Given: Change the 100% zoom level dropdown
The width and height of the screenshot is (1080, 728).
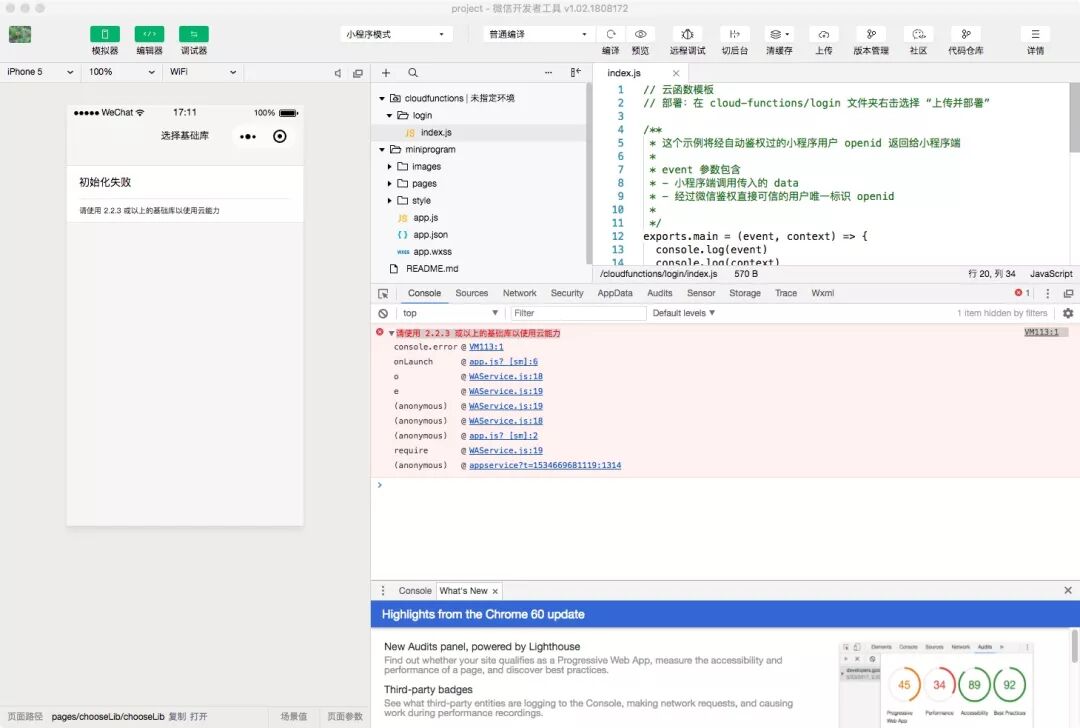Looking at the screenshot, I should click(x=121, y=72).
